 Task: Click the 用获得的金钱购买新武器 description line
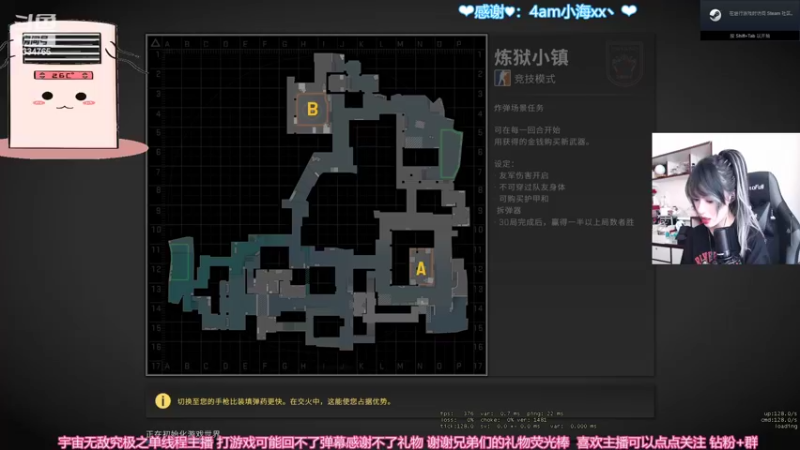(542, 142)
